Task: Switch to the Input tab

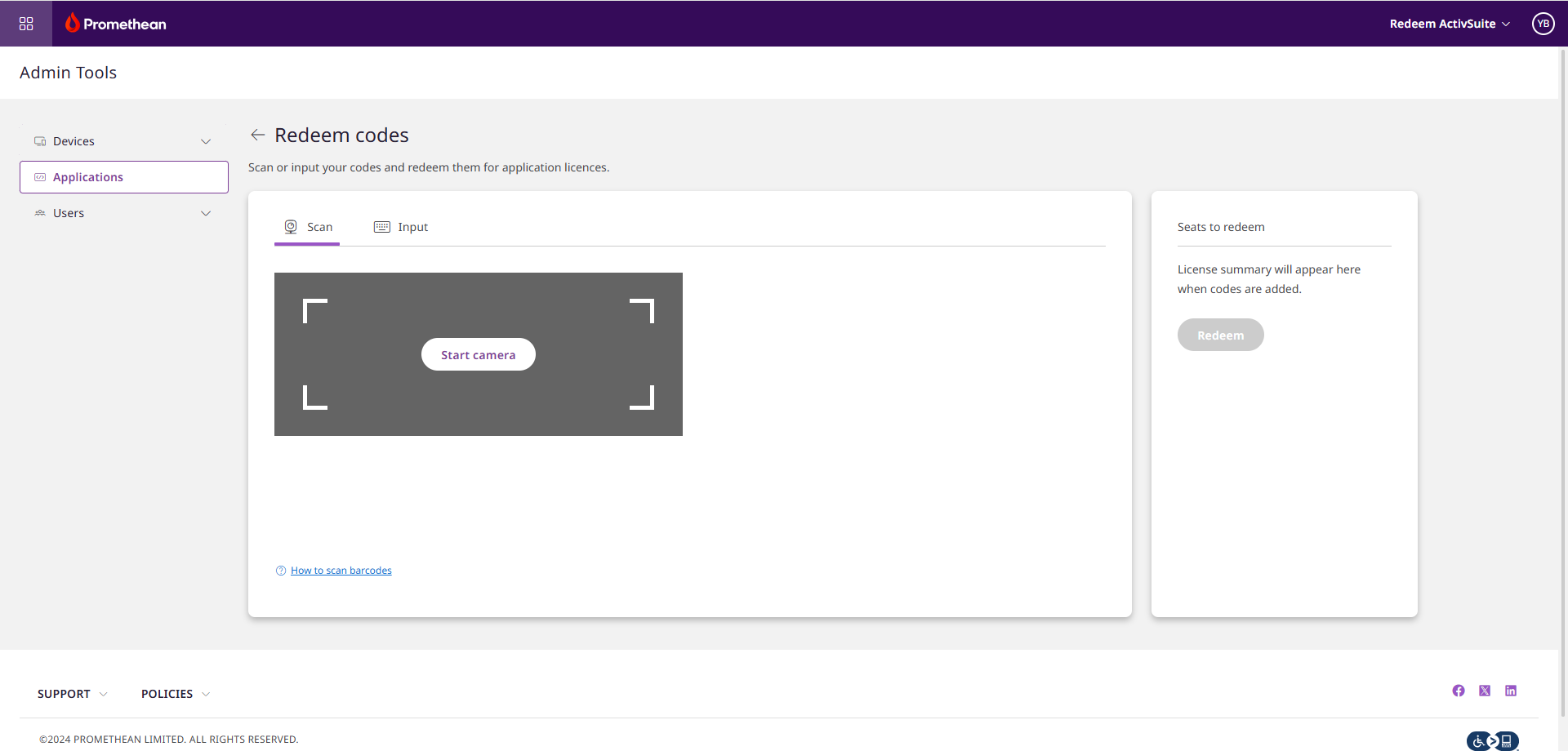Action: (x=401, y=227)
